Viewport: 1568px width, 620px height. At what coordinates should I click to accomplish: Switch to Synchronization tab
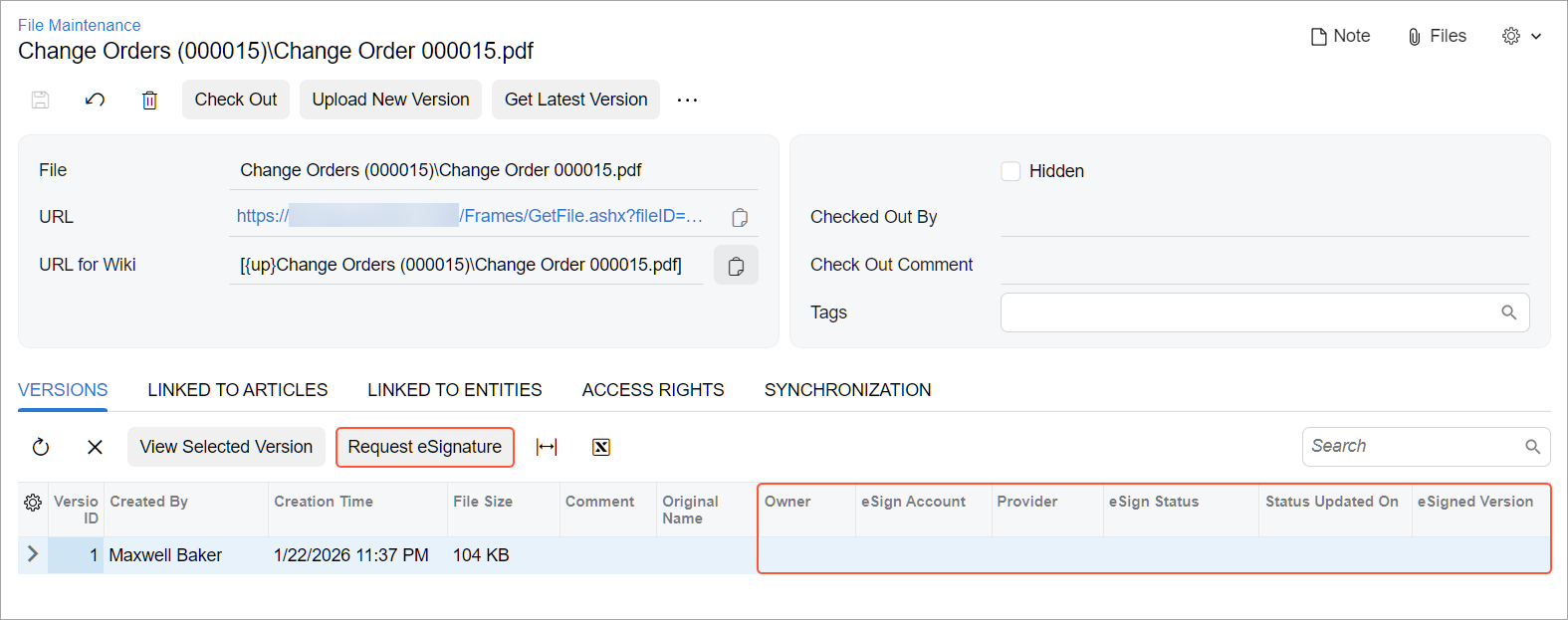click(848, 390)
